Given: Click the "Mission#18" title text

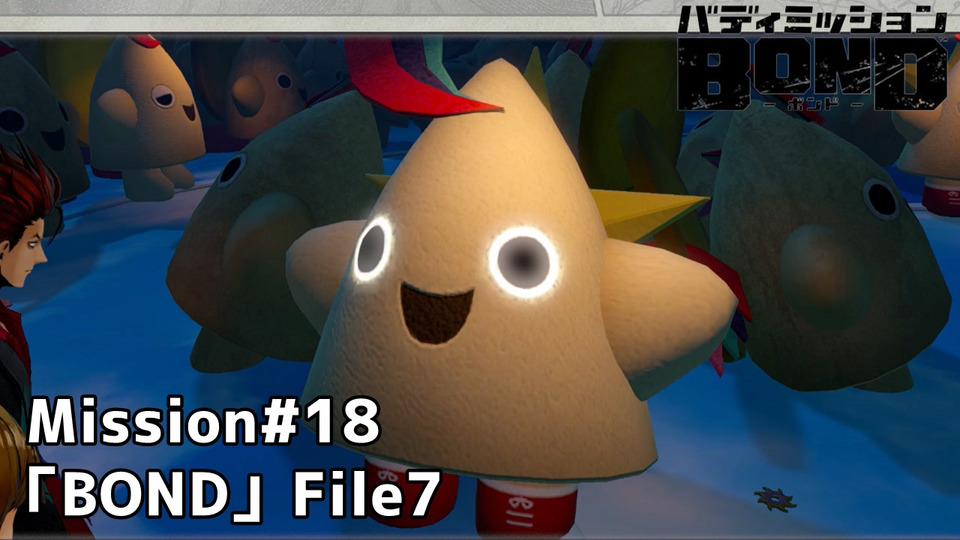Looking at the screenshot, I should click(x=204, y=421).
